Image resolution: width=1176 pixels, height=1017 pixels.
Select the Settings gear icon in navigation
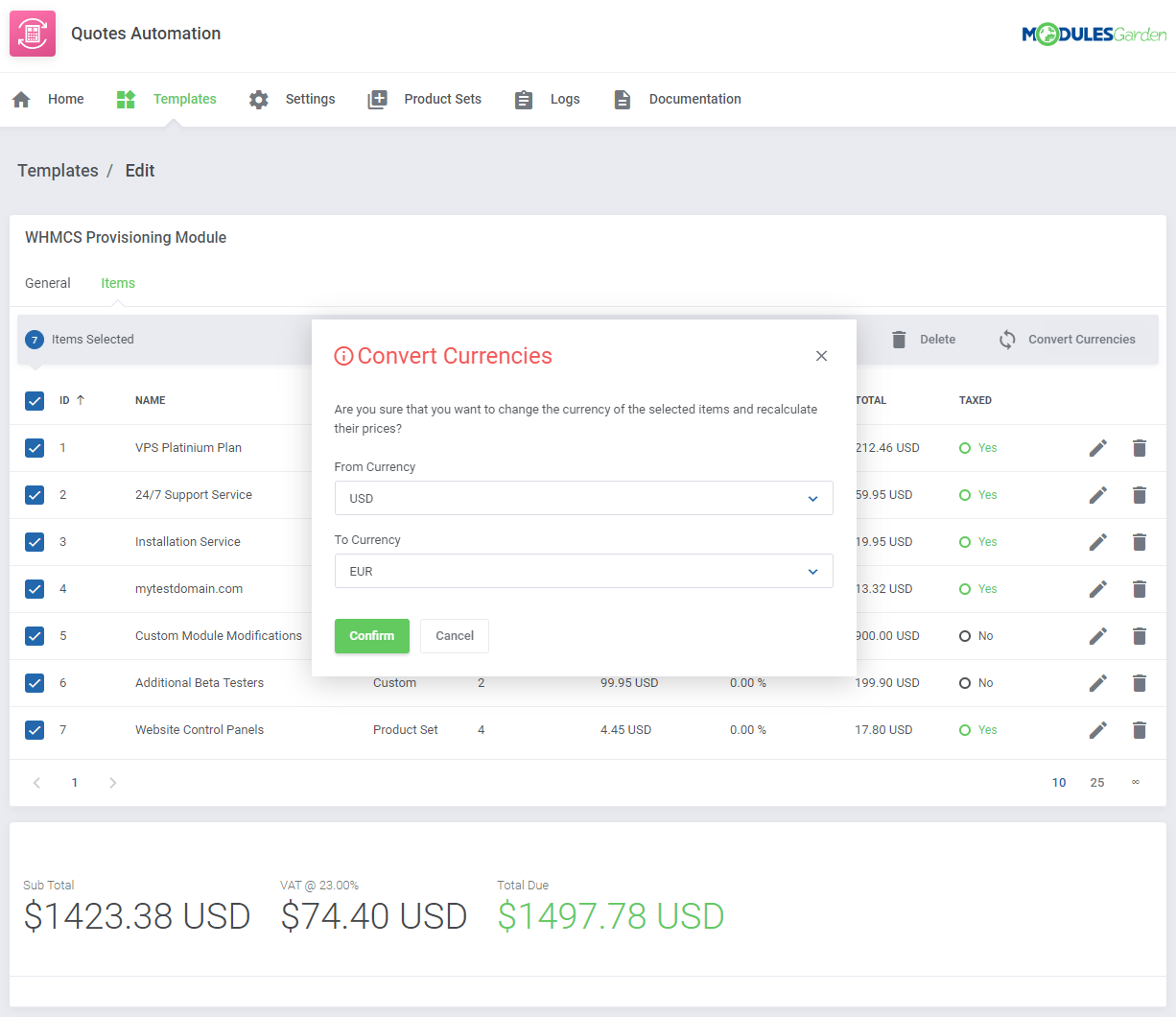pyautogui.click(x=258, y=98)
